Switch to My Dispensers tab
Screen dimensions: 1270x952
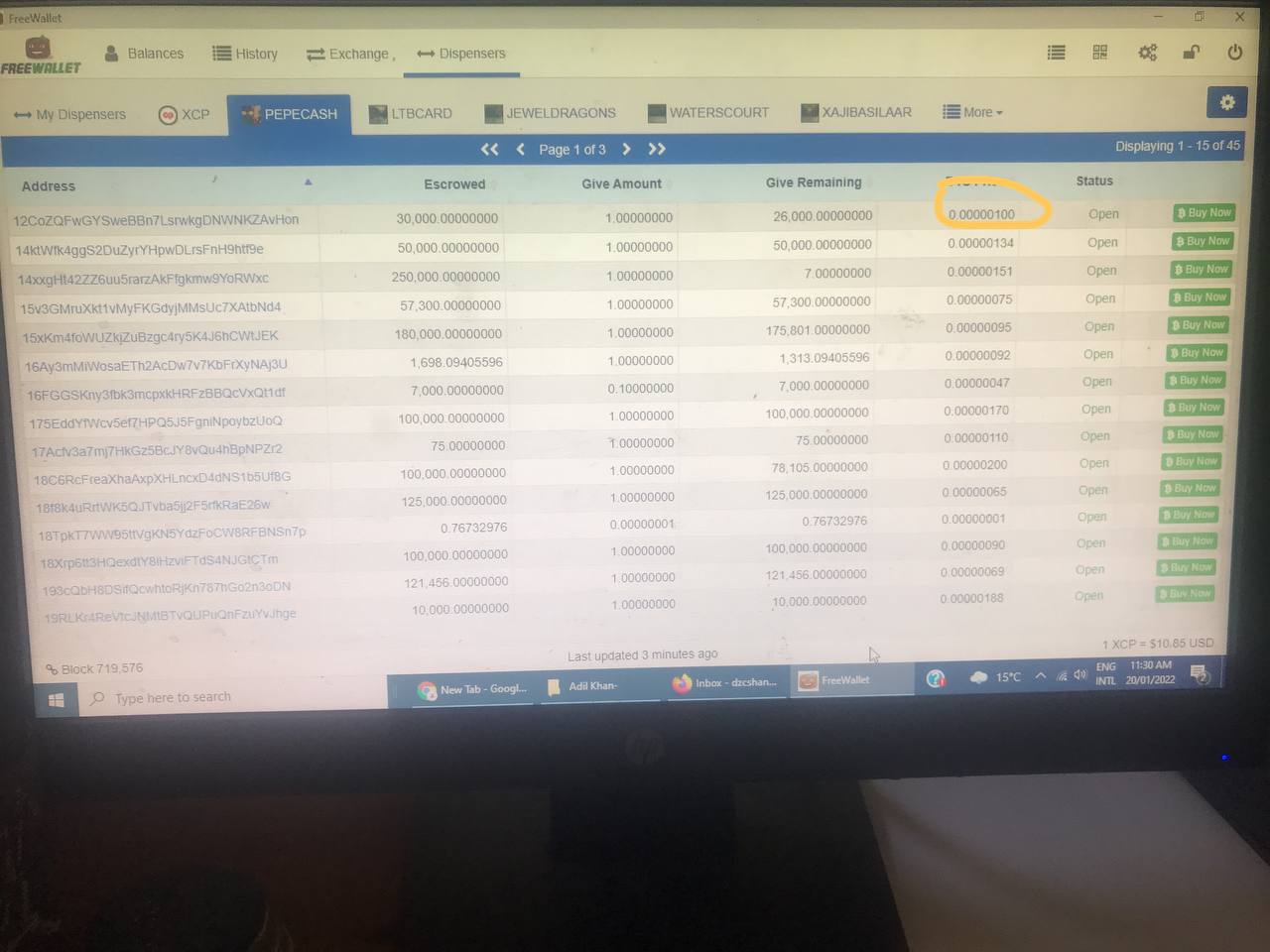(69, 114)
